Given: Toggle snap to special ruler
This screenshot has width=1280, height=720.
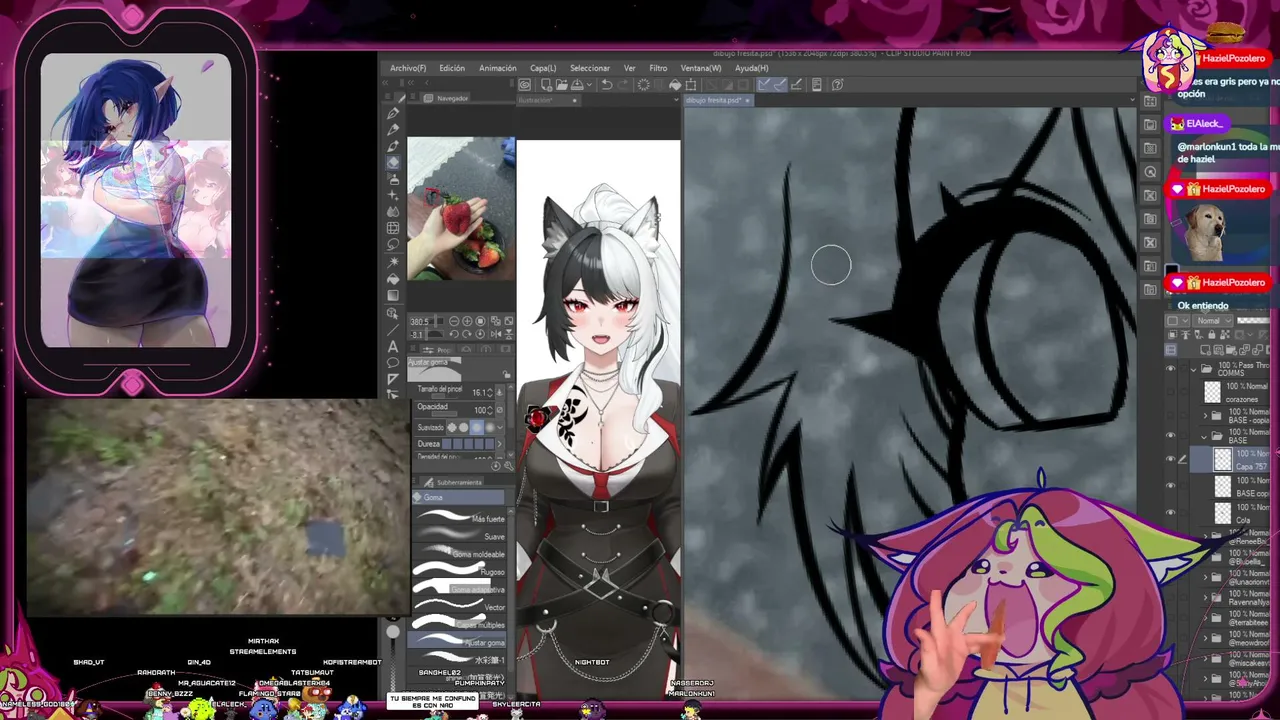Looking at the screenshot, I should [x=780, y=85].
